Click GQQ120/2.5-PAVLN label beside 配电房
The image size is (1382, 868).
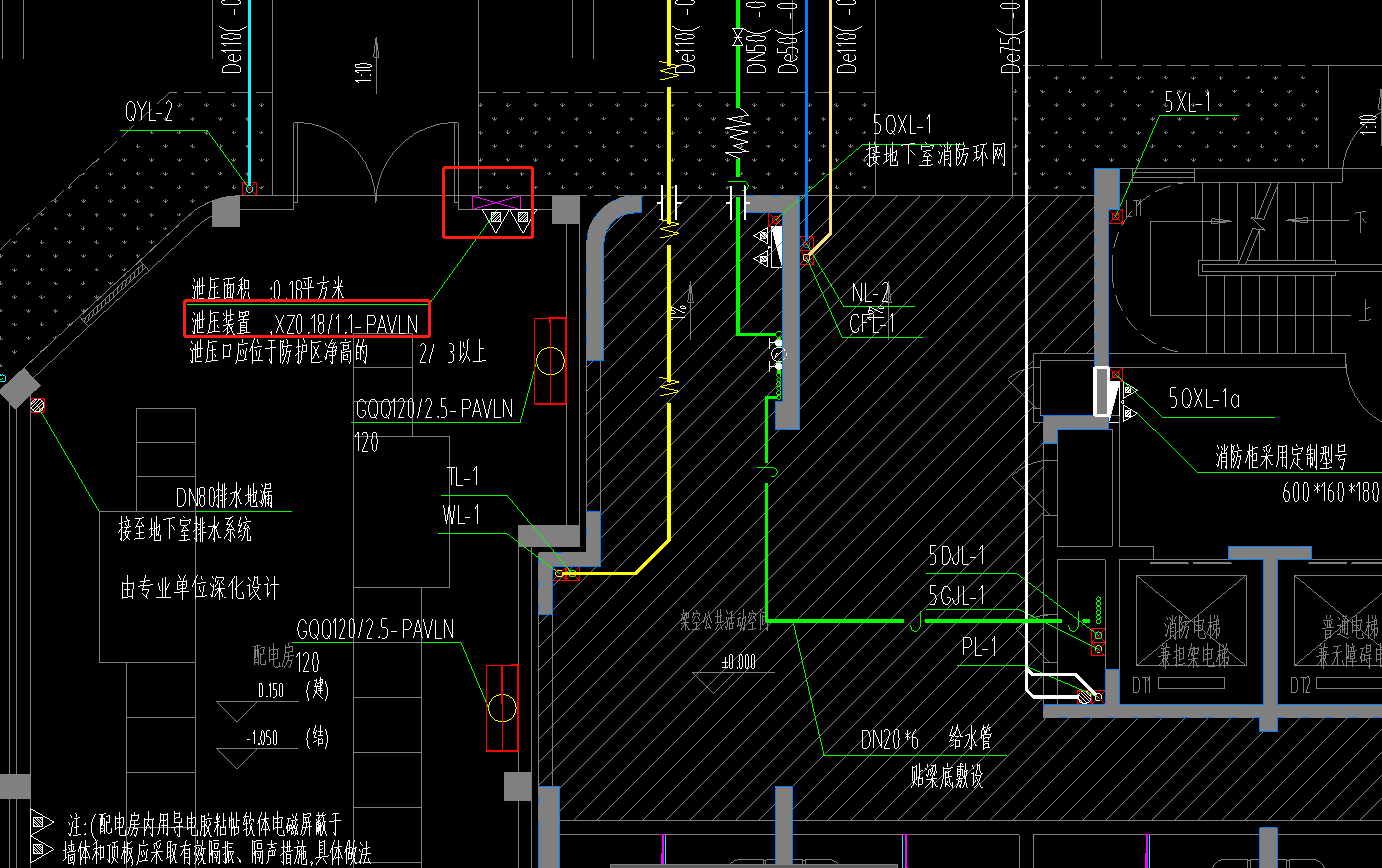[375, 629]
